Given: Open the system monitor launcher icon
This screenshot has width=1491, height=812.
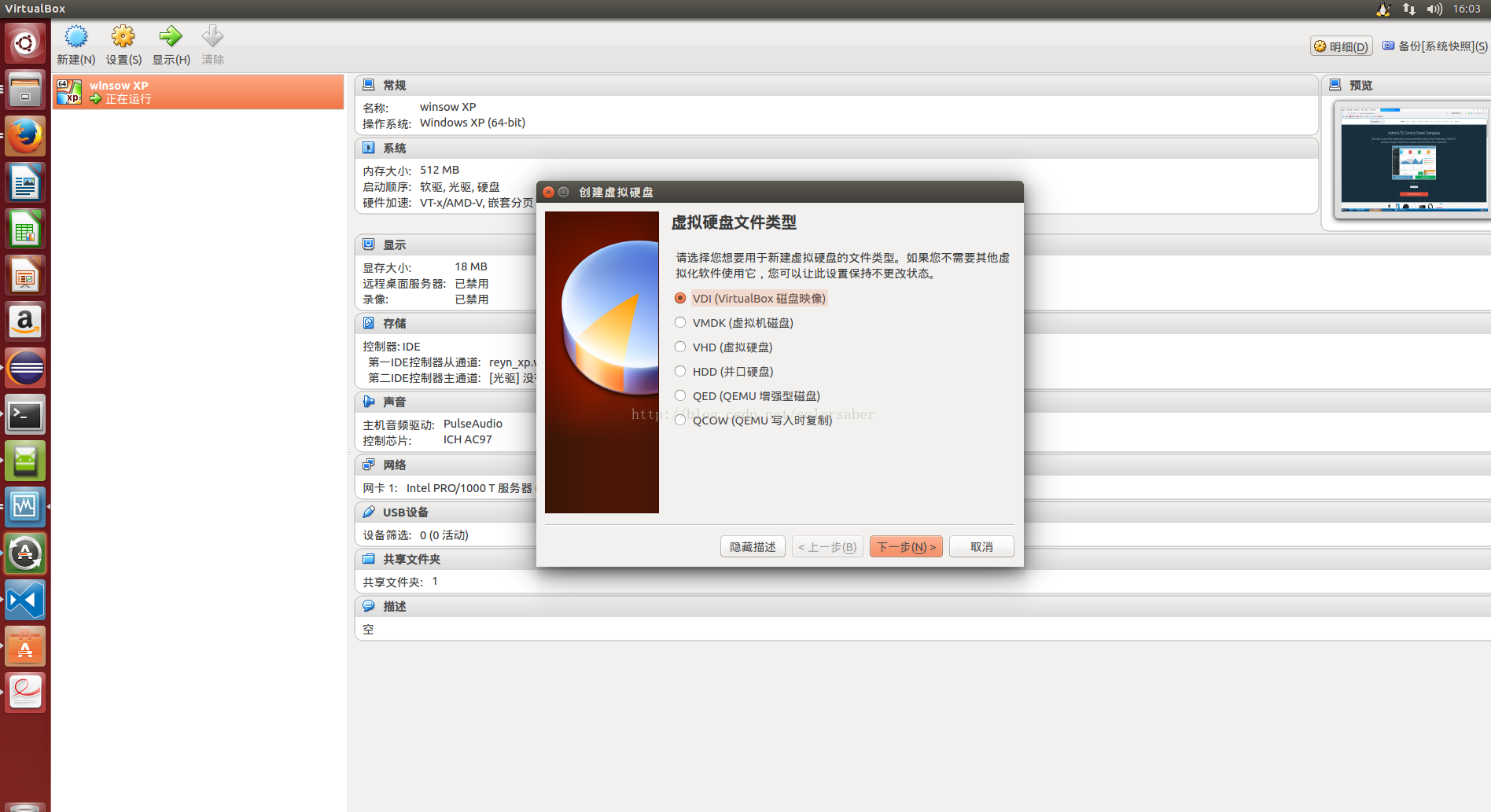Looking at the screenshot, I should coord(25,507).
